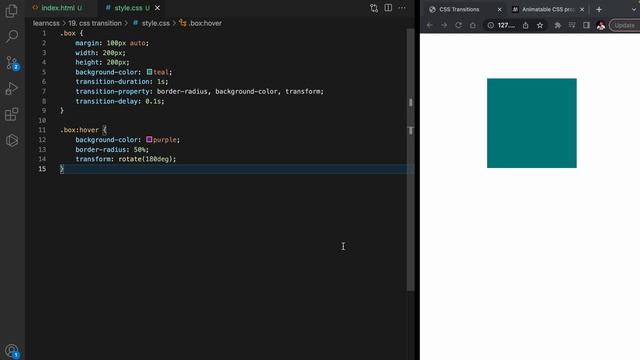This screenshot has height=360, width=640.
Task: Open the purple color swatch picker
Action: pyautogui.click(x=149, y=140)
